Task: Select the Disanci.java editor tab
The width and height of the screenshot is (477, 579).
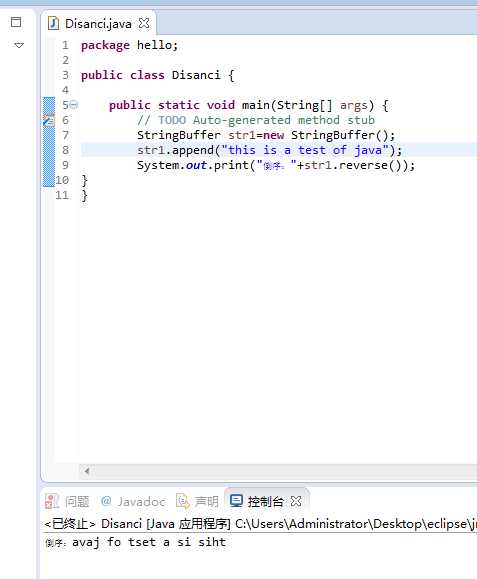Action: click(x=98, y=24)
